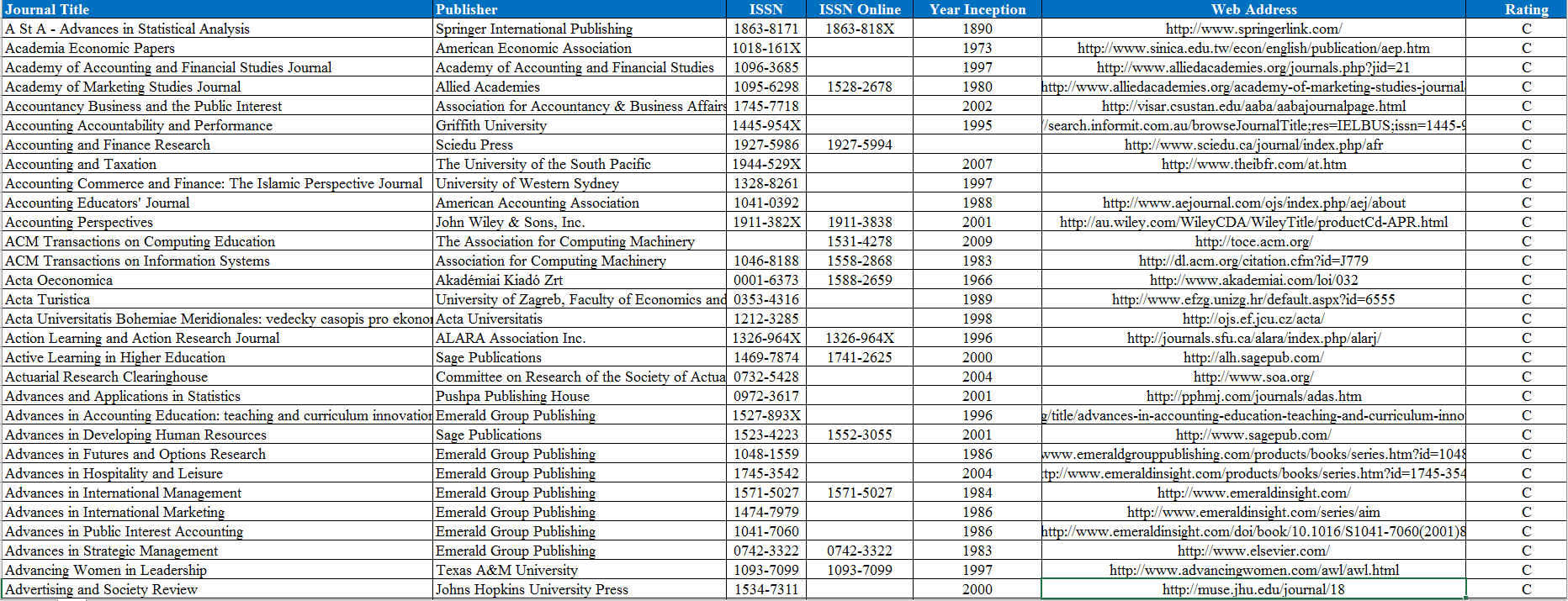
Task: Select Accounting and Finance Research title
Action: point(217,145)
